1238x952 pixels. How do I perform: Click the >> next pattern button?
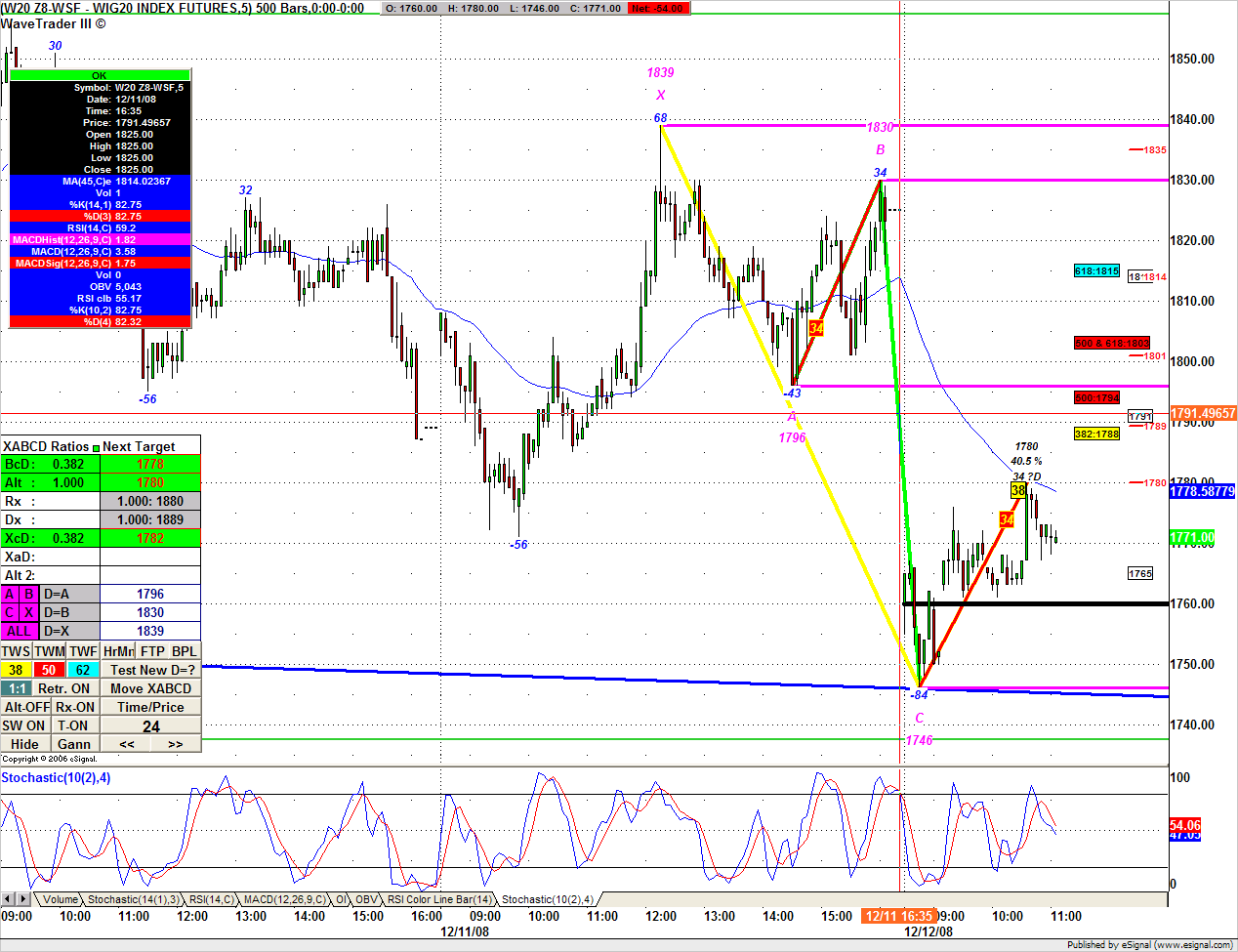click(176, 744)
